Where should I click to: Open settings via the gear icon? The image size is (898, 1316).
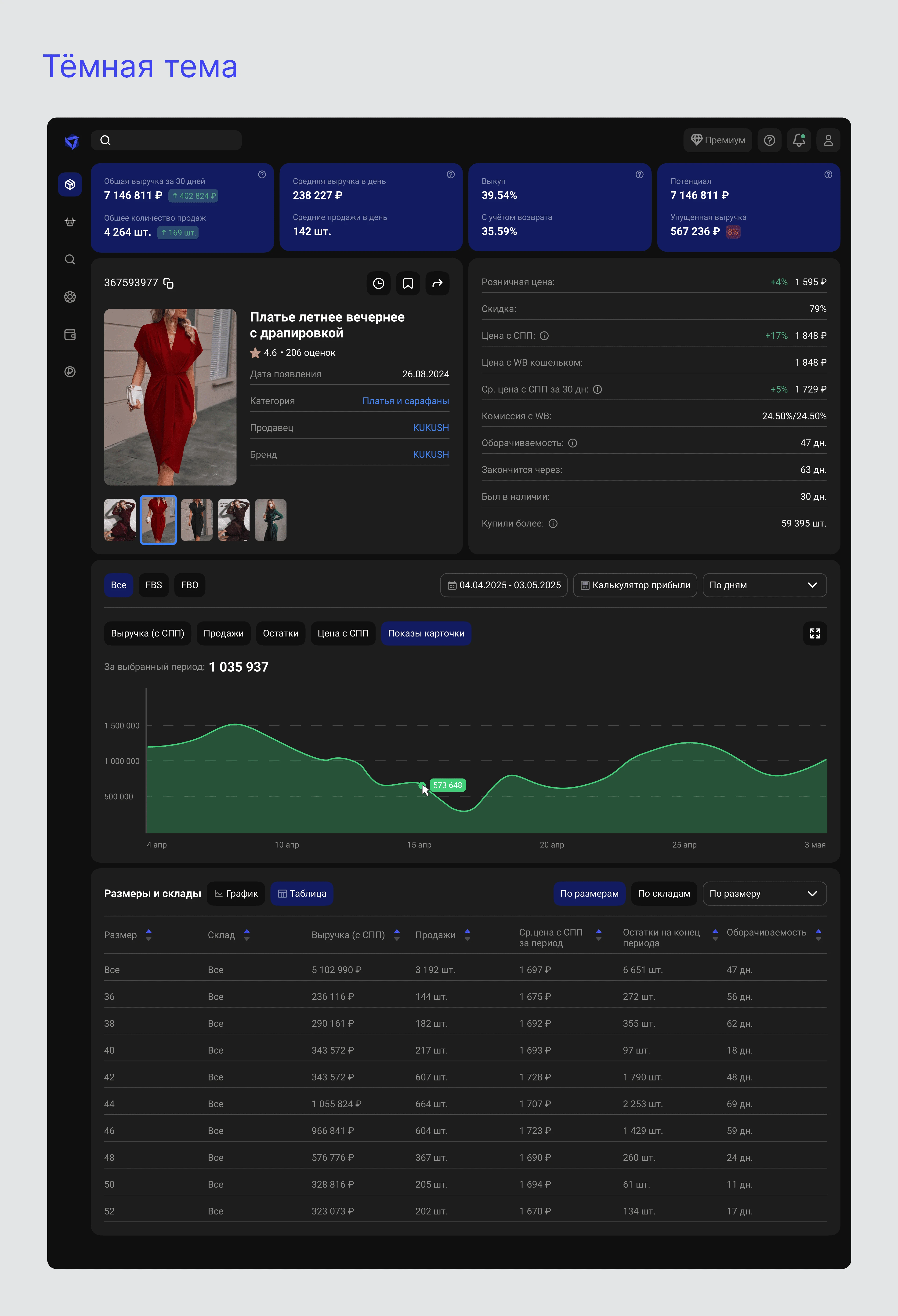(70, 297)
